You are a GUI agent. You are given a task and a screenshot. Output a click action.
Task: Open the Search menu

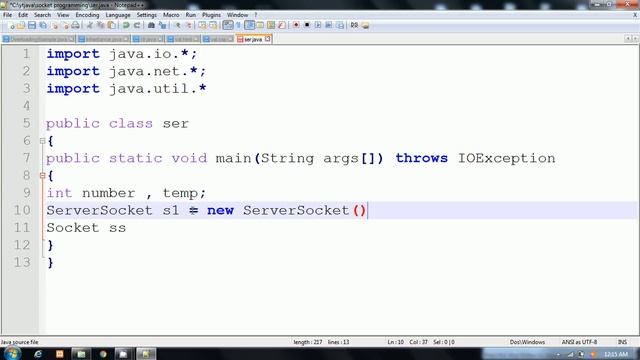(42, 15)
